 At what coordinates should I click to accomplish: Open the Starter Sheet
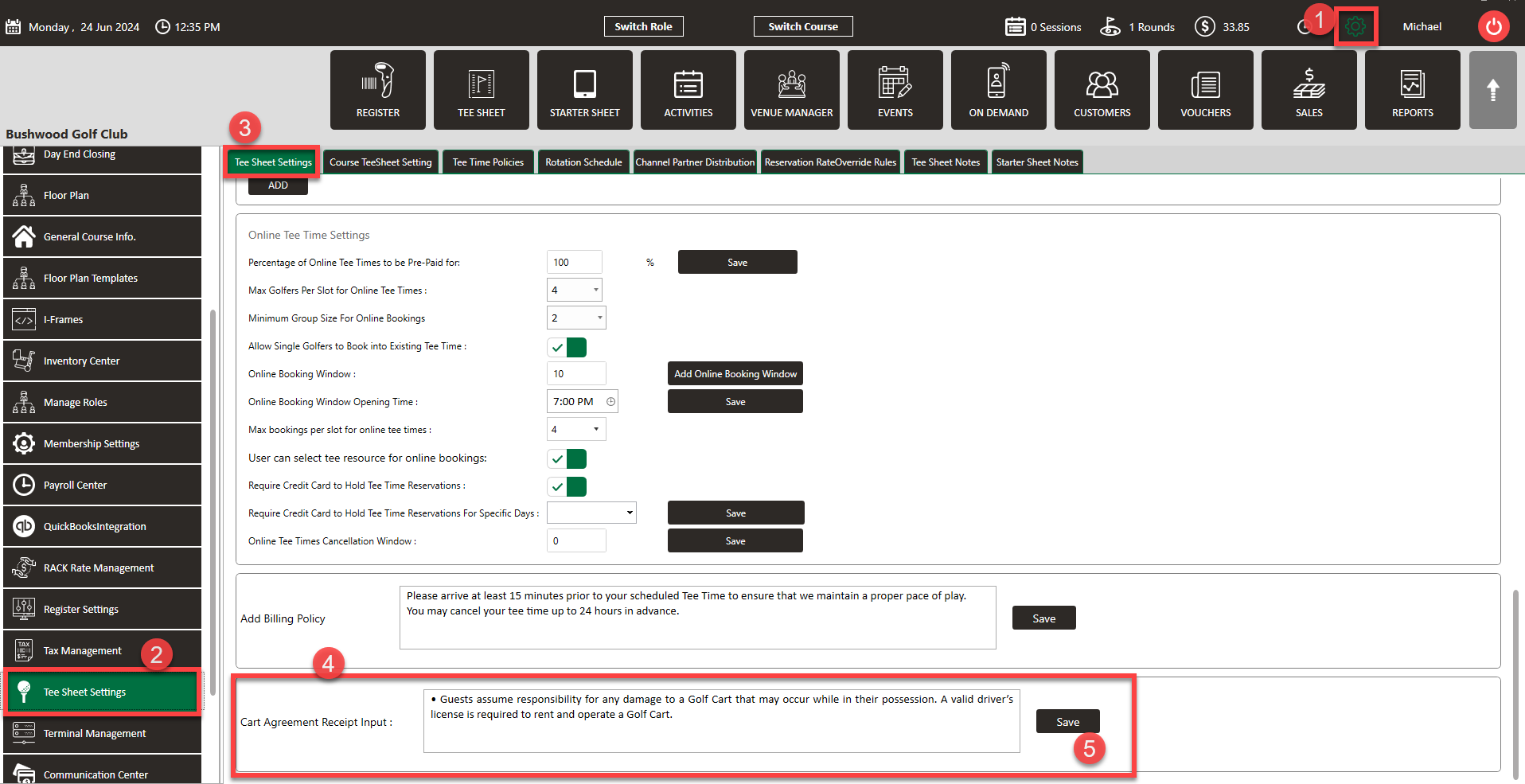click(x=584, y=89)
